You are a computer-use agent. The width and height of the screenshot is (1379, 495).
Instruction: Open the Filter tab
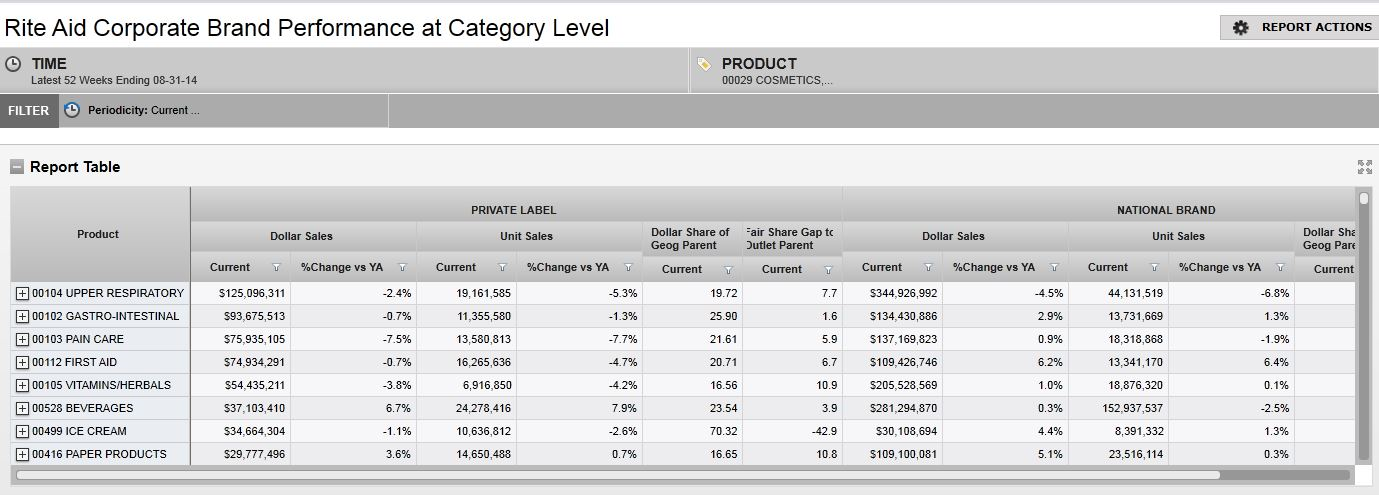click(29, 110)
